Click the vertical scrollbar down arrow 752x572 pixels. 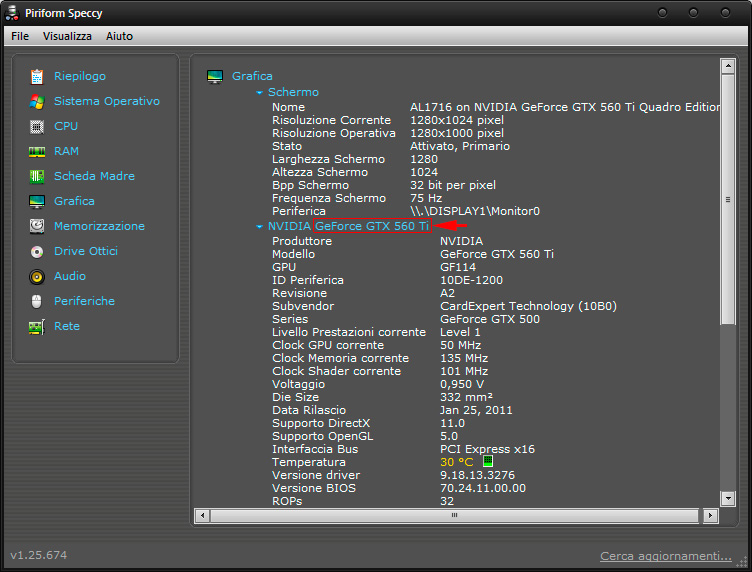pos(728,498)
